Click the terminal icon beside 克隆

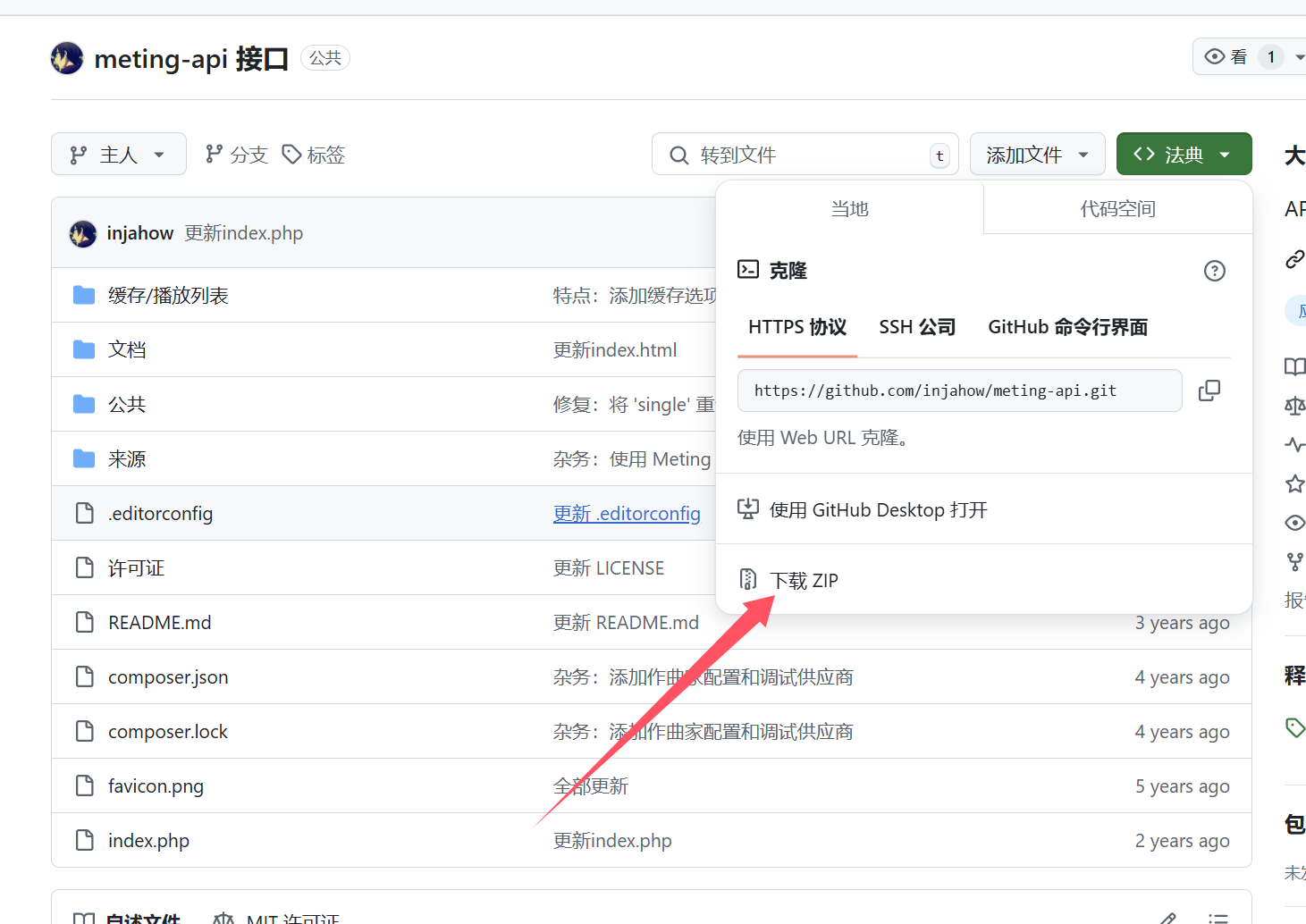click(748, 269)
